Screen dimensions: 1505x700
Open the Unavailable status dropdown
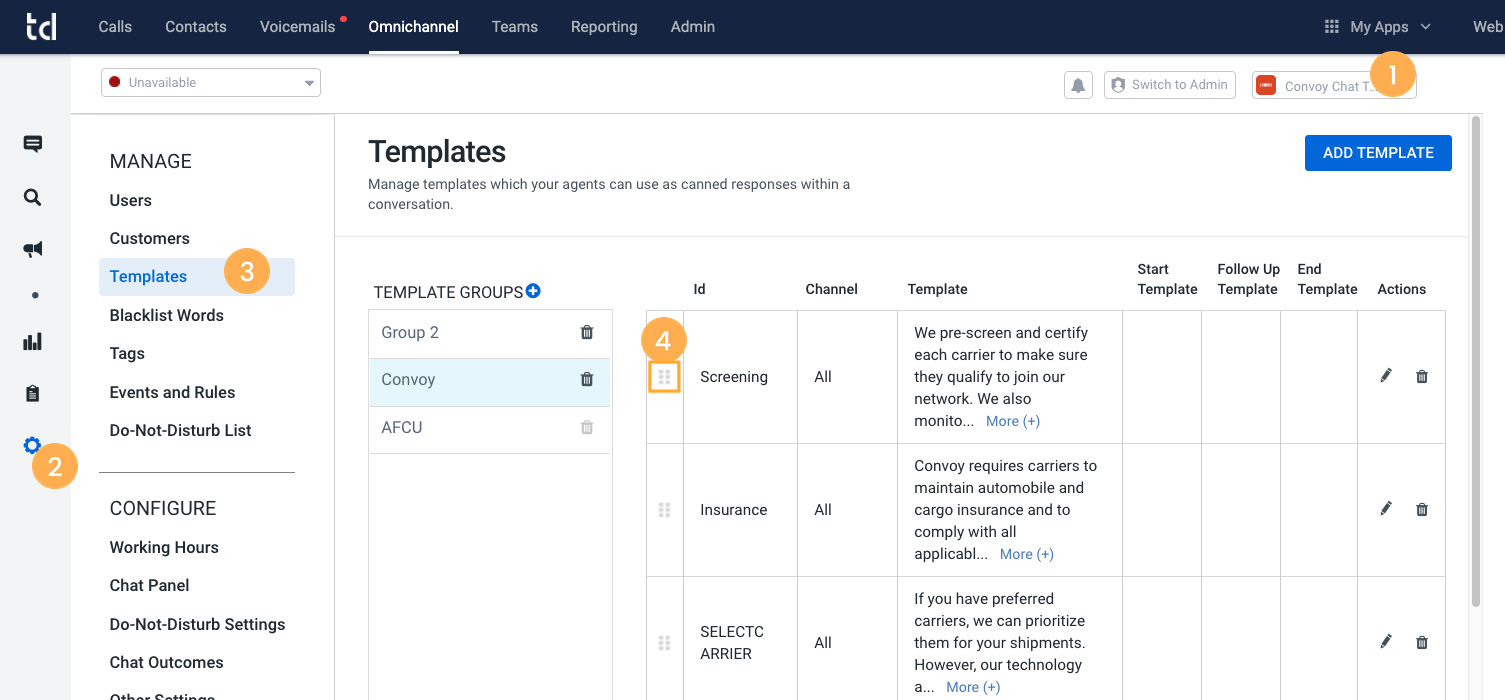point(211,83)
